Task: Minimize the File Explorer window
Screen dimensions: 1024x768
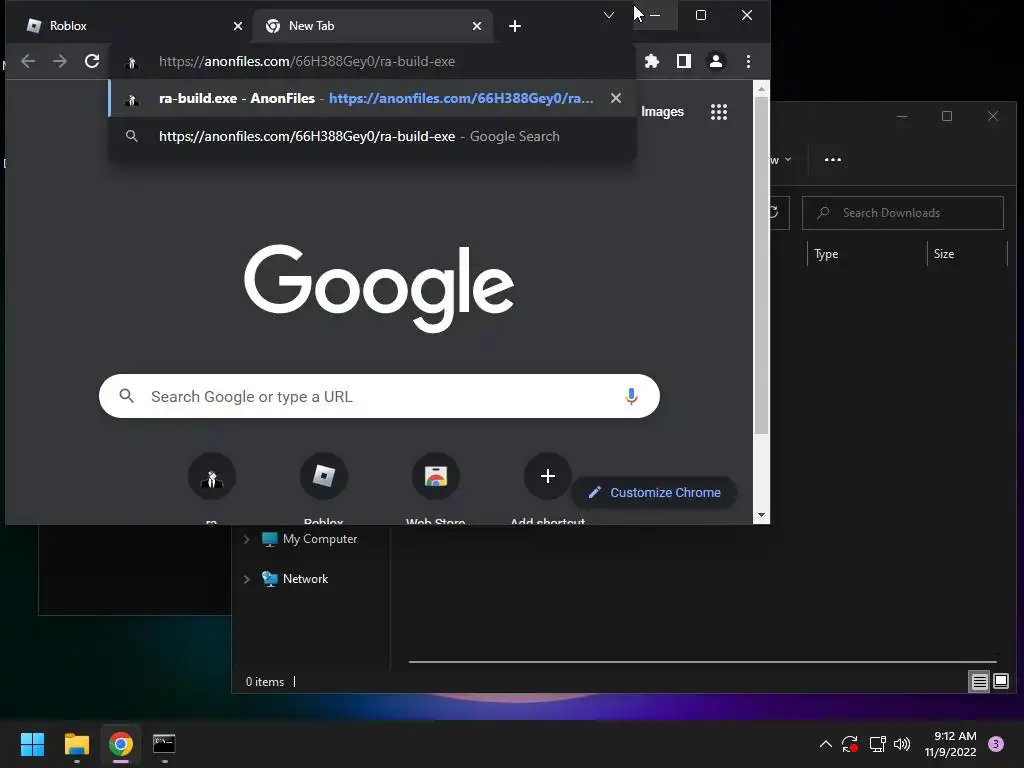Action: click(x=902, y=117)
